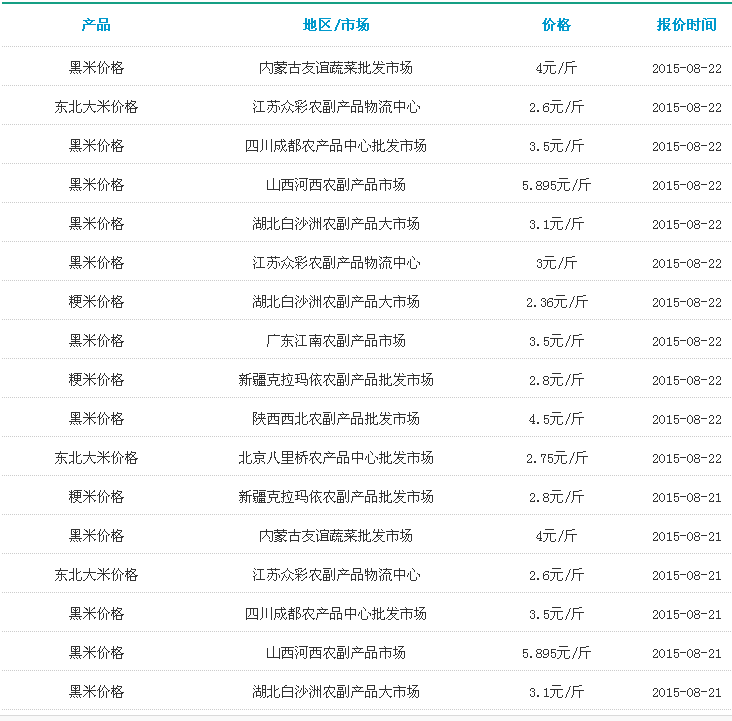Click the 4.5元/斤 price cell

click(556, 419)
